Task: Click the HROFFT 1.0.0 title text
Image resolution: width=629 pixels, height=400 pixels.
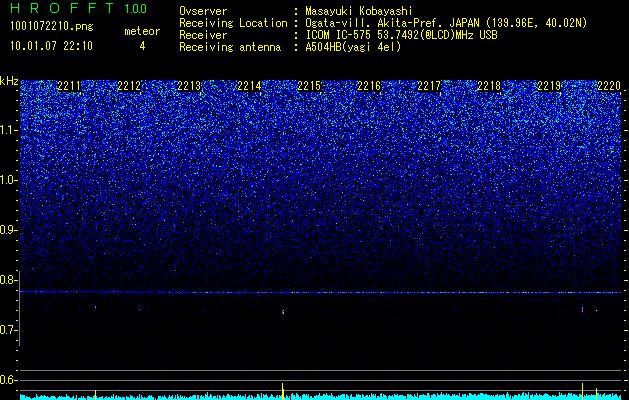Action: point(78,8)
